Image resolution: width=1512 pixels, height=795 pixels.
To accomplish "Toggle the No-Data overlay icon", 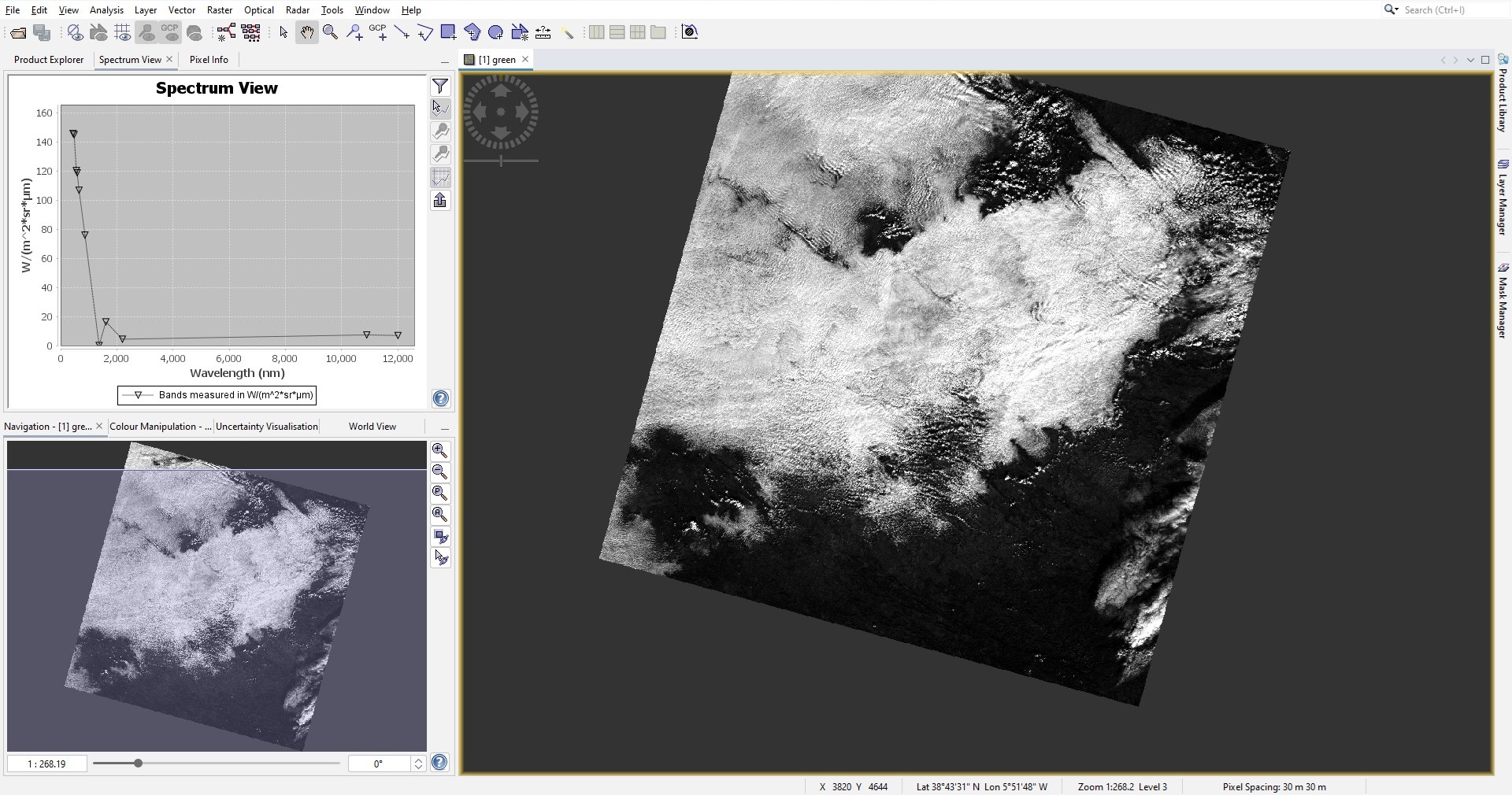I will click(x=75, y=32).
